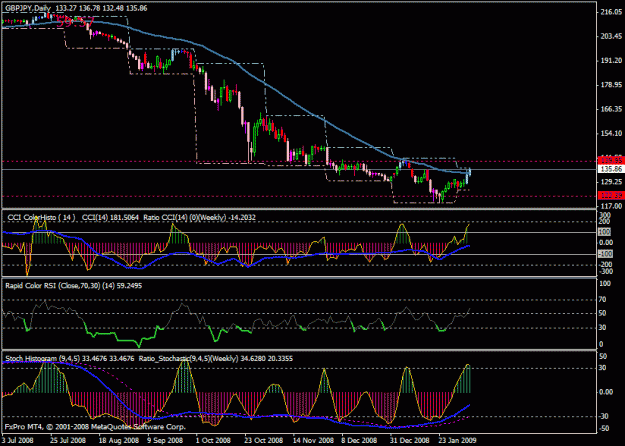Screen dimensions: 625x446
Task: Click the CCI ColorHisto (14) indicator label
Action: [x=41, y=217]
